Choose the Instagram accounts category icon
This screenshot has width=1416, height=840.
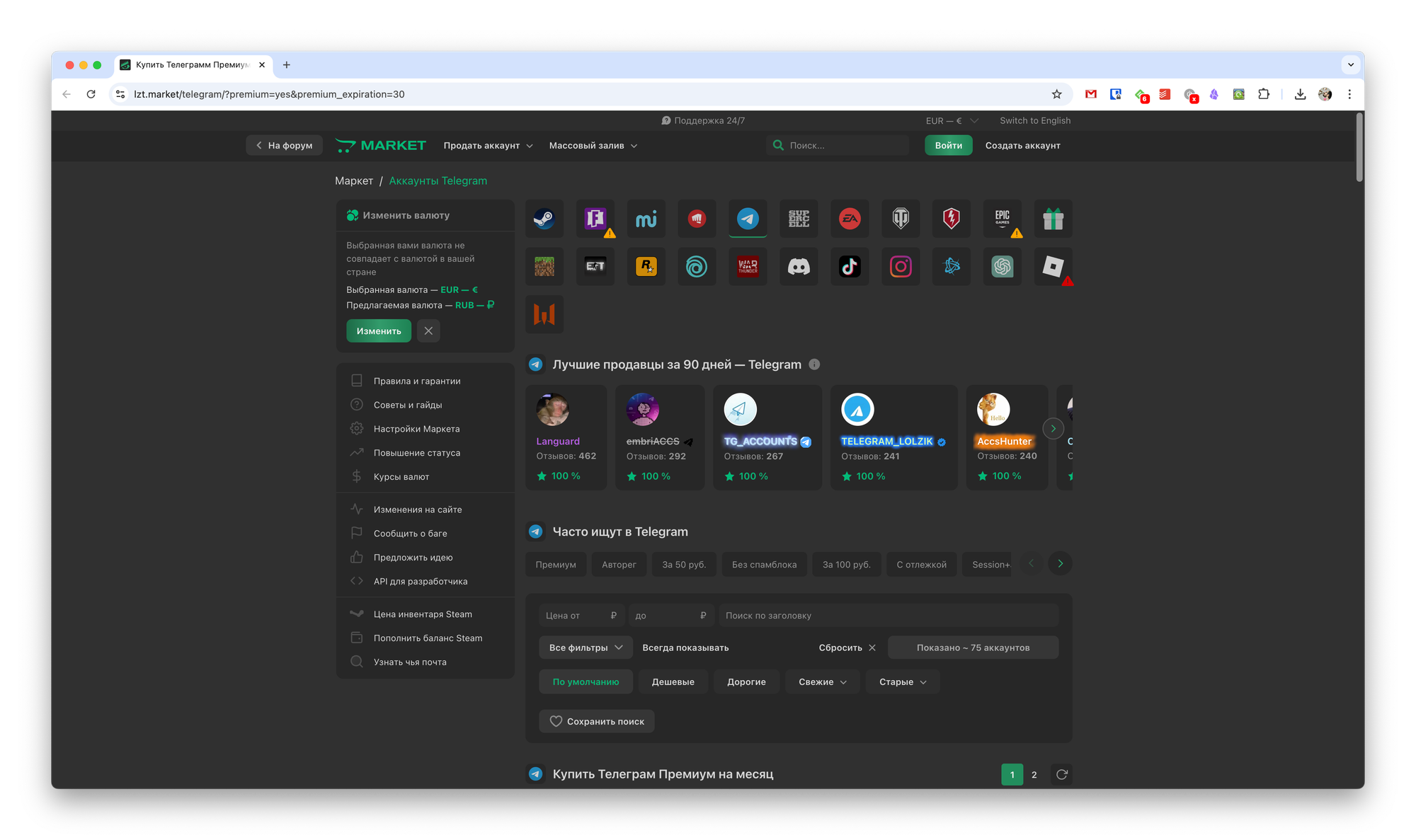click(901, 267)
